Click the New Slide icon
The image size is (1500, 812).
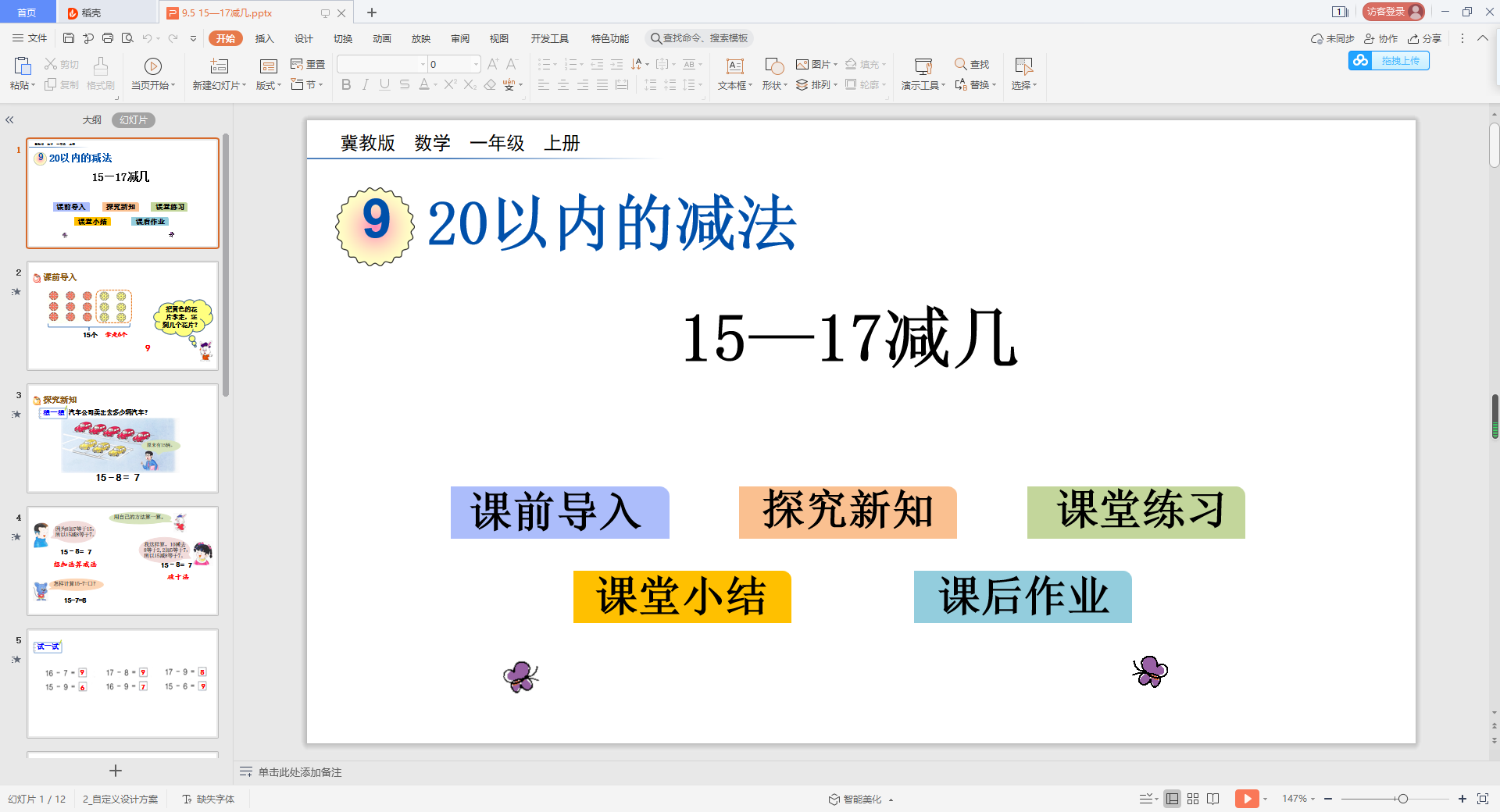click(220, 66)
